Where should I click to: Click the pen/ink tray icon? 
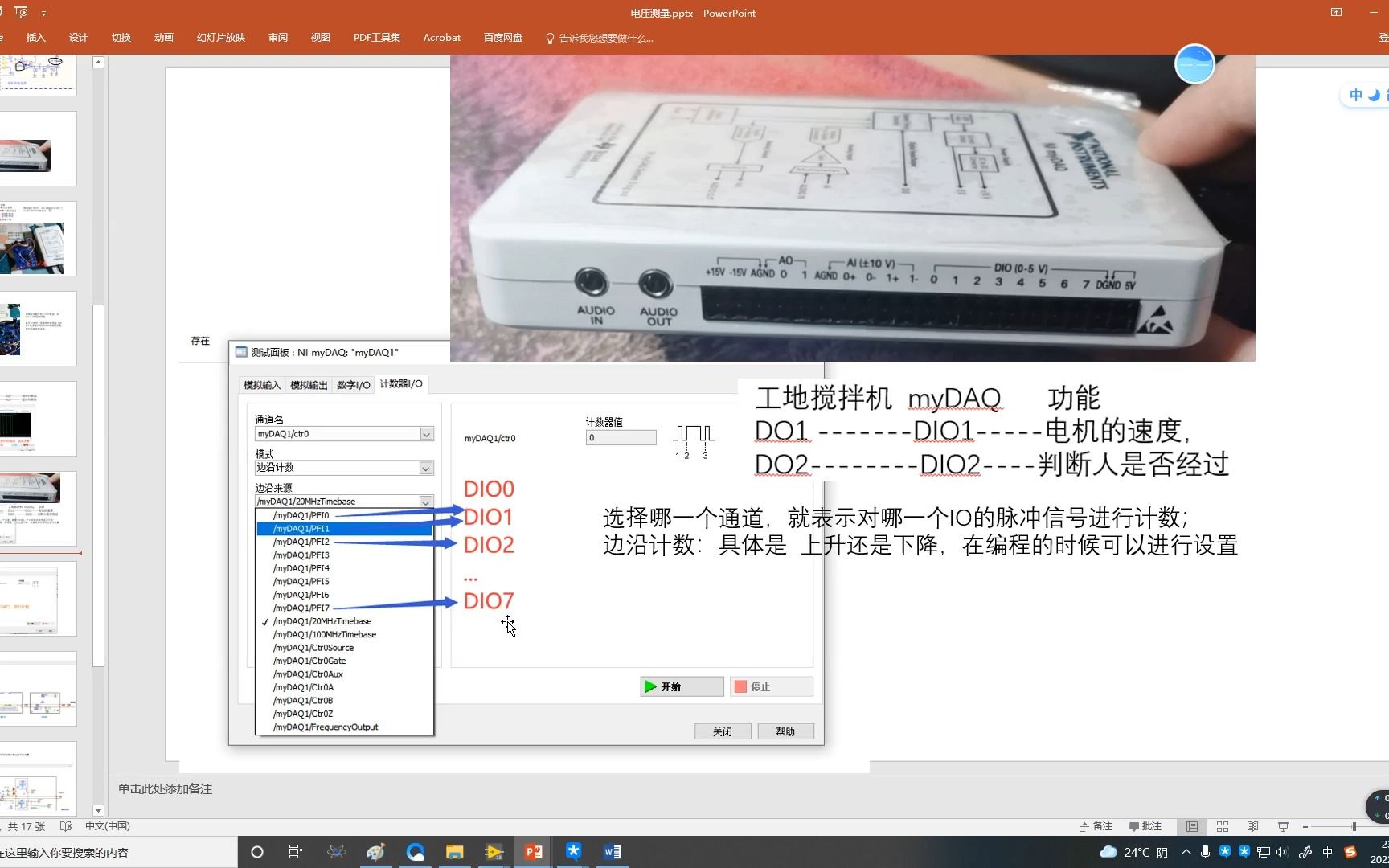pos(1305,852)
